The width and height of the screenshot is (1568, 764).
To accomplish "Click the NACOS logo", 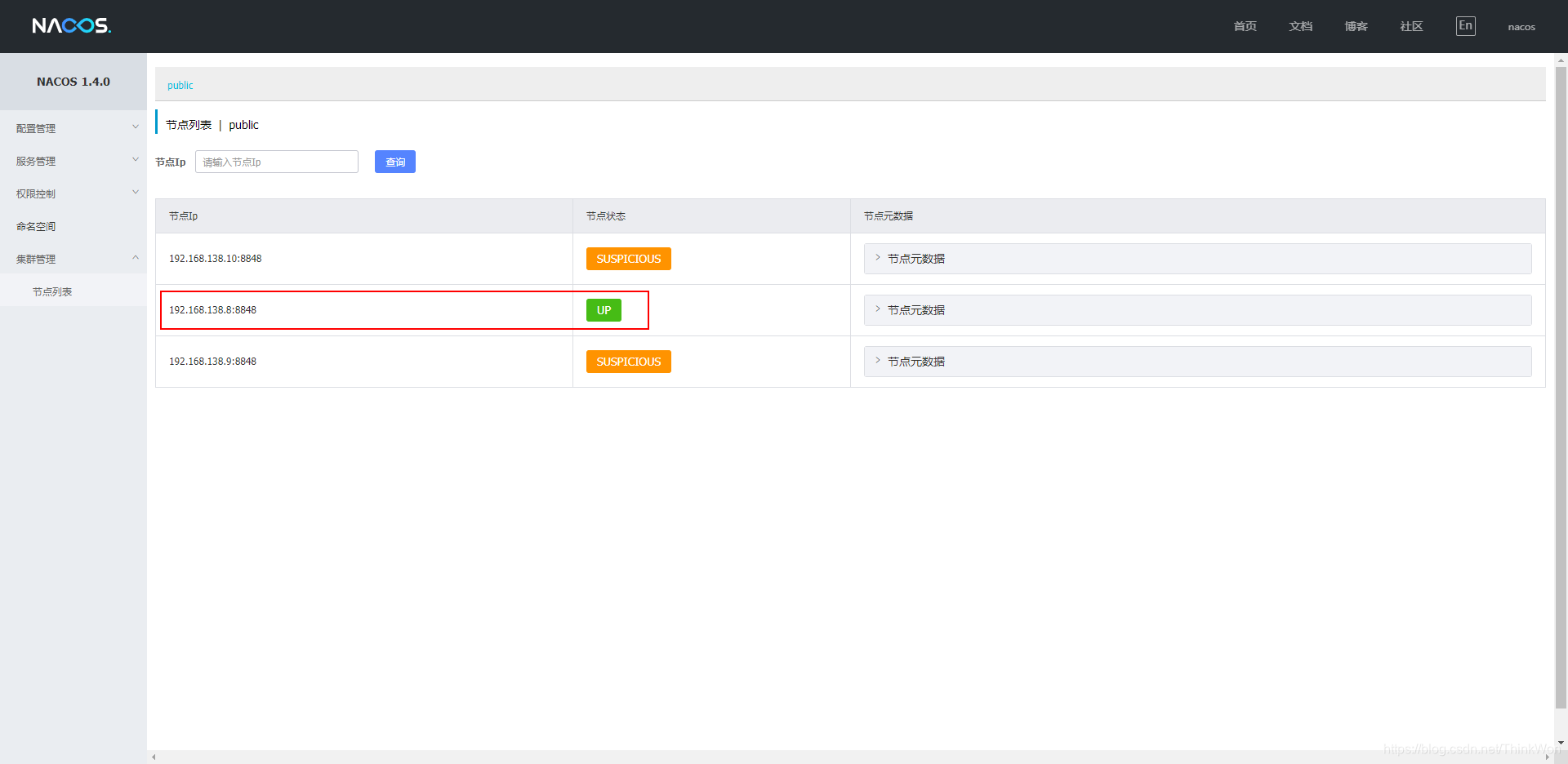I will (72, 26).
